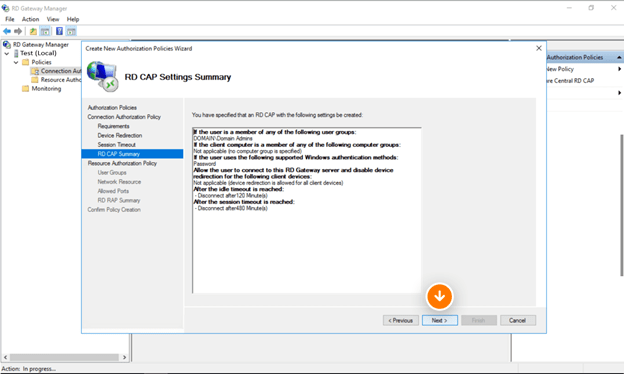Viewport: 624px width, 374px height.
Task: Select Resource Authorization Policy wizard step
Action: pyautogui.click(x=122, y=163)
